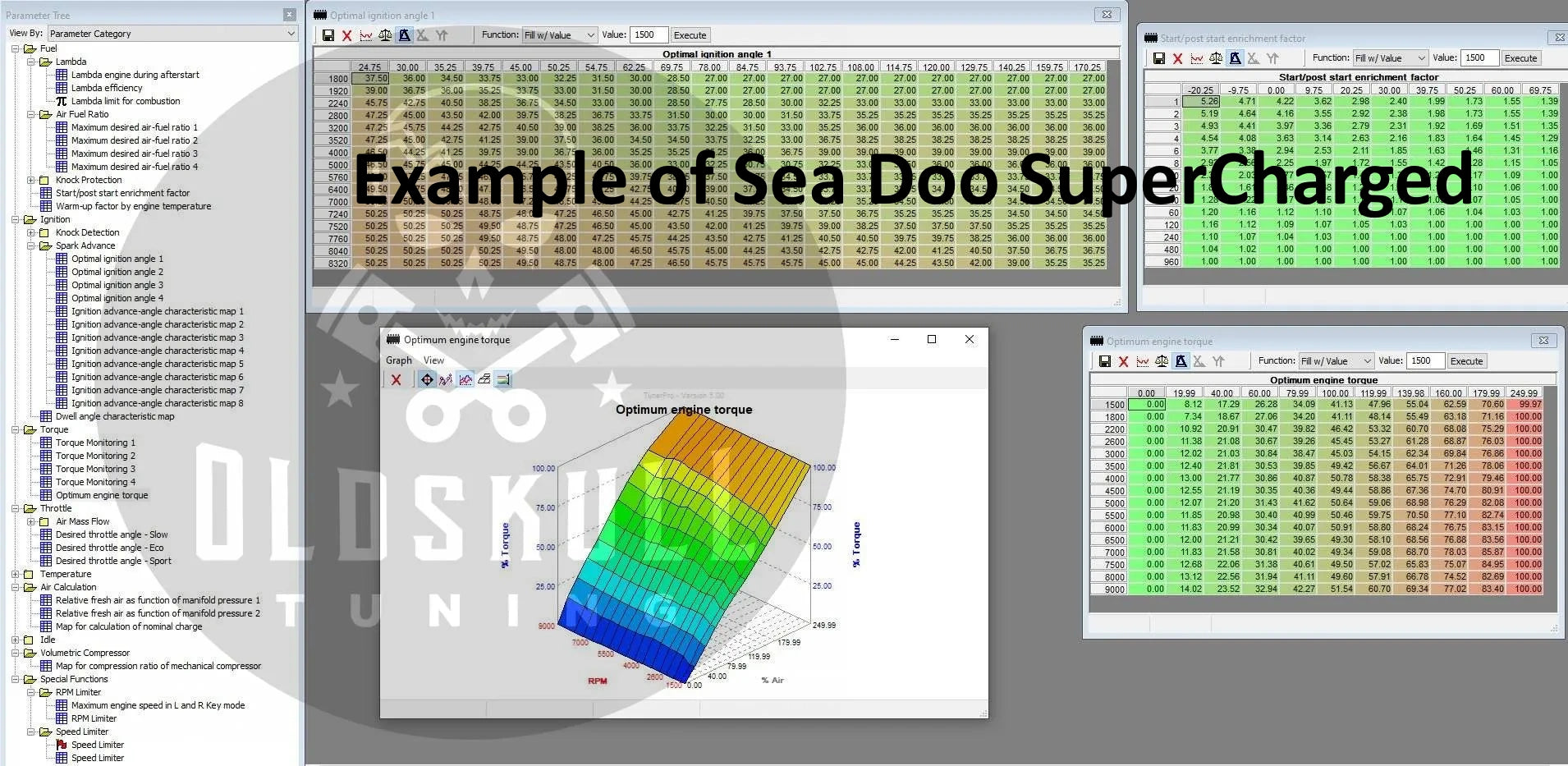Image resolution: width=1568 pixels, height=766 pixels.
Task: Click Value field in Start/post start enrichment window
Action: pyautogui.click(x=1479, y=58)
